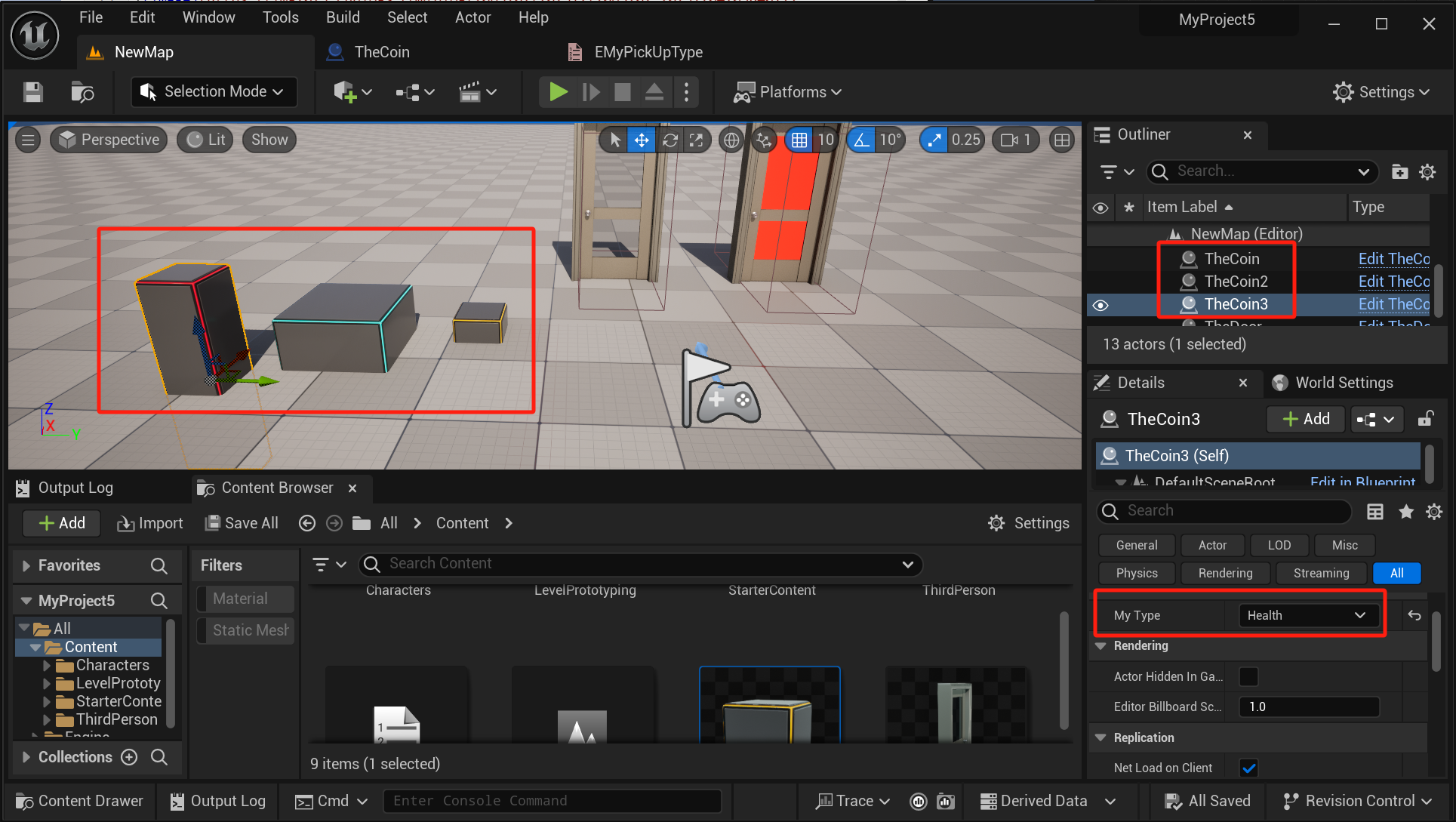Save the current level with floppy icon
Image resolution: width=1456 pixels, height=822 pixels.
point(33,92)
